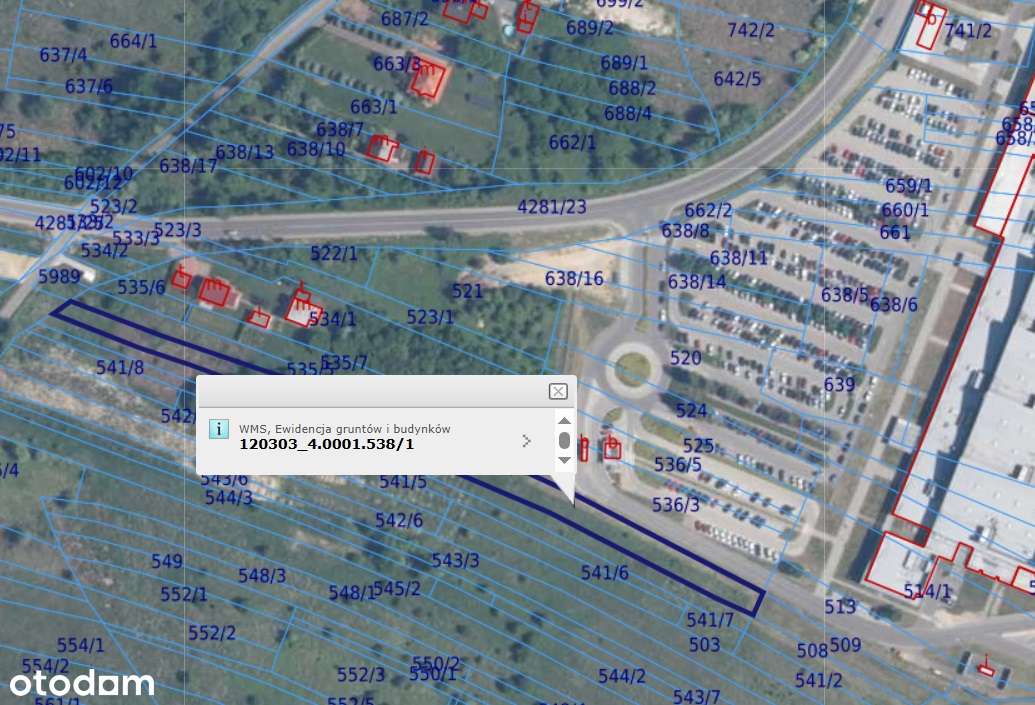
Task: Click parcel label 688/4
Action: (628, 114)
